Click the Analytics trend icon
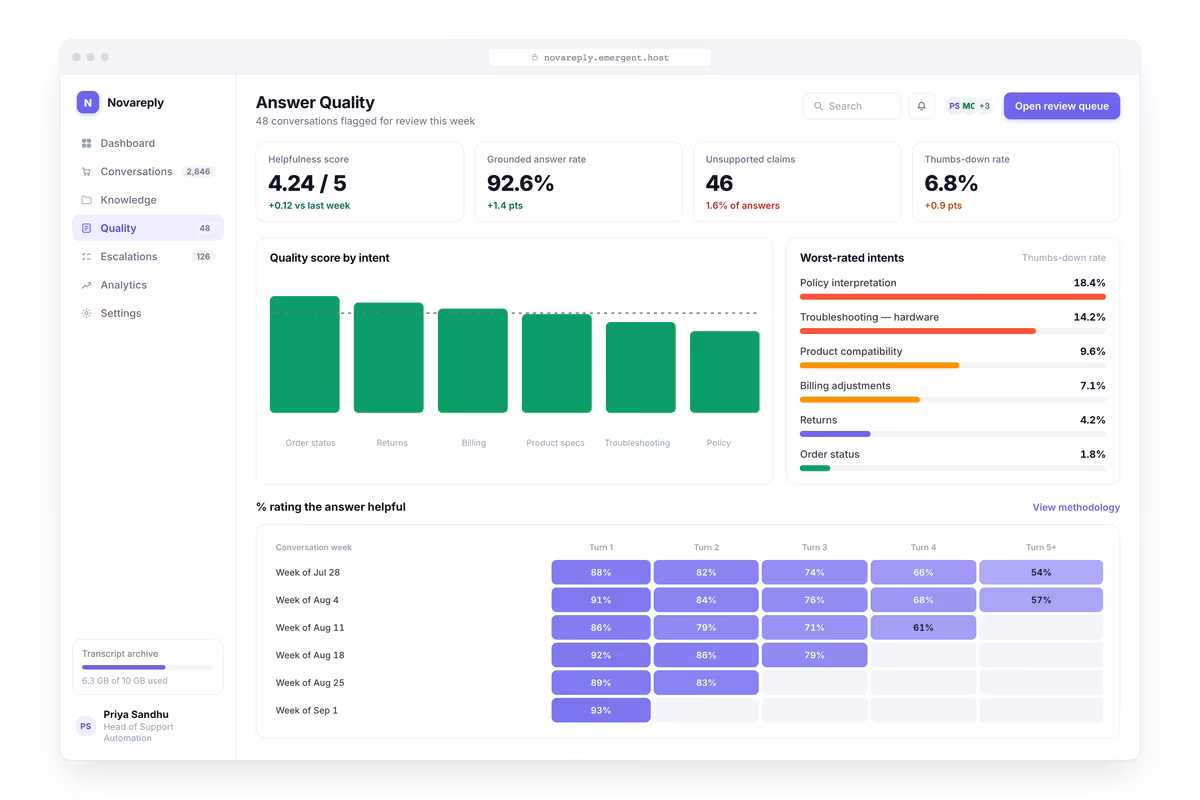 click(86, 285)
